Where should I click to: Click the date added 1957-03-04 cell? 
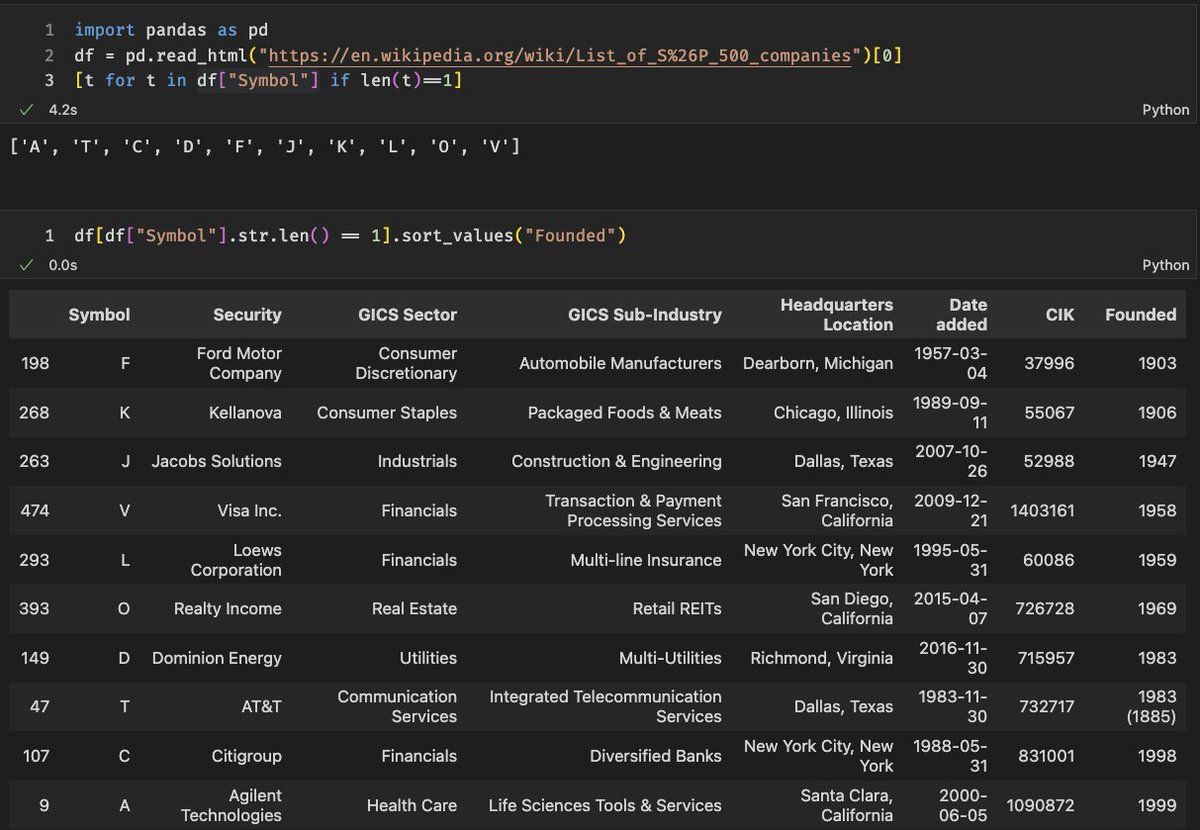(x=951, y=363)
